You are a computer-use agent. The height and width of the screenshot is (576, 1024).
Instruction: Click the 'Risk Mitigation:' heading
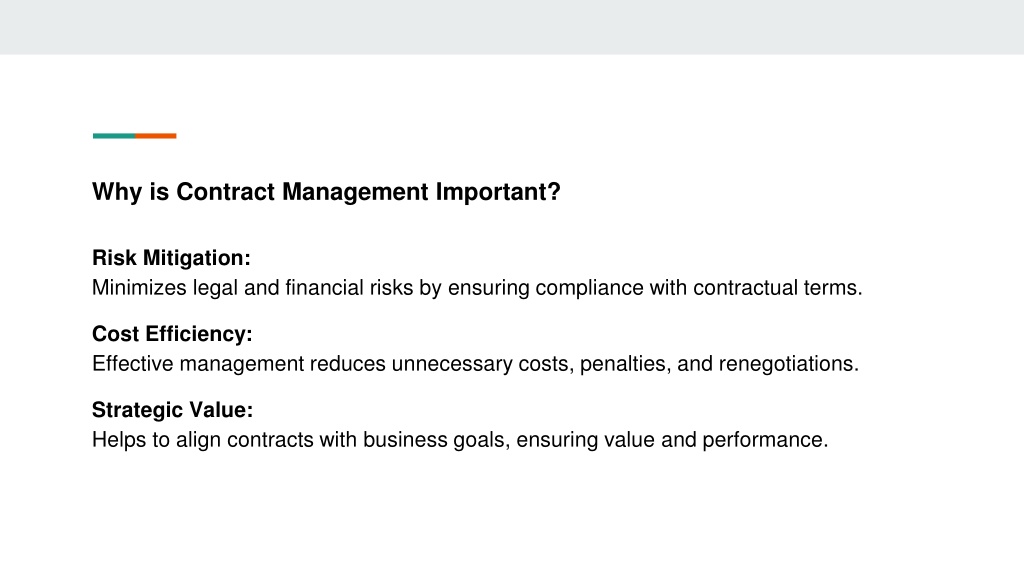coord(171,258)
